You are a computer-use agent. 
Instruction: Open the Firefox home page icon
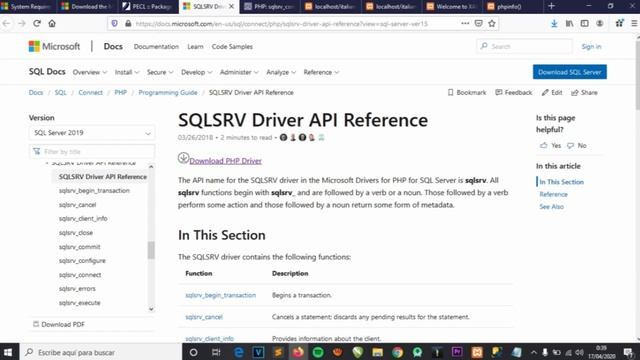coord(52,23)
